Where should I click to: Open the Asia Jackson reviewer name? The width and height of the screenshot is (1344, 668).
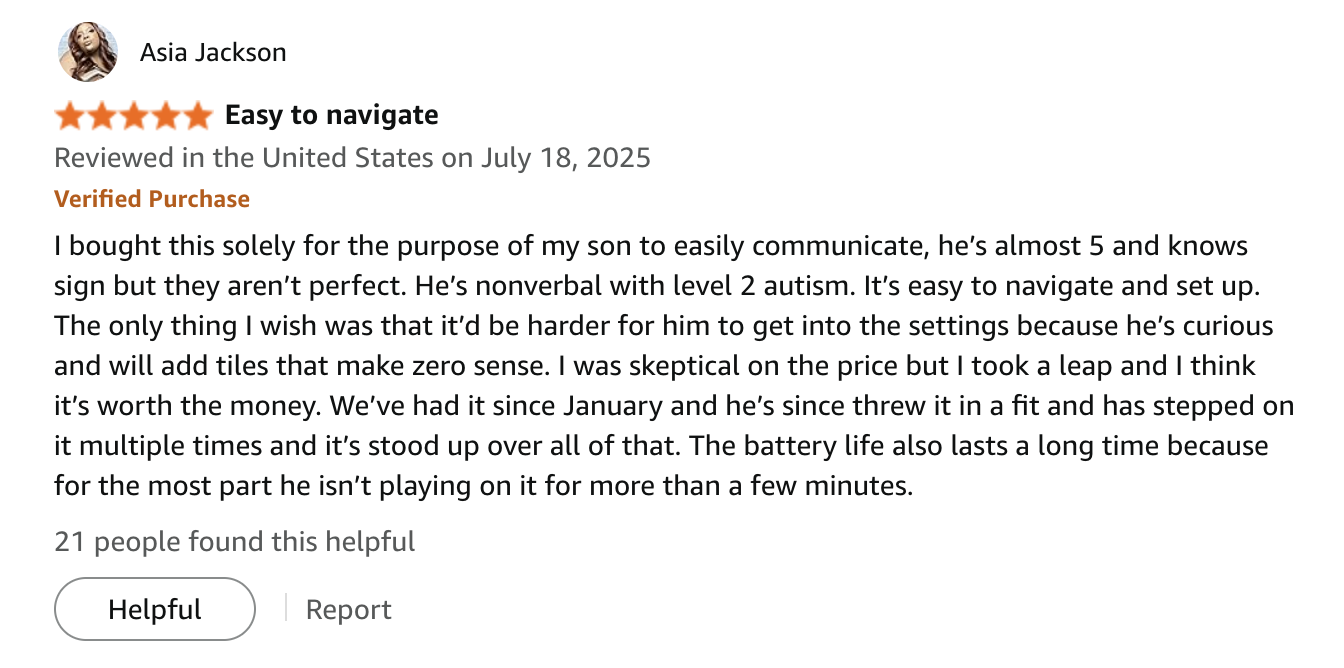click(213, 52)
